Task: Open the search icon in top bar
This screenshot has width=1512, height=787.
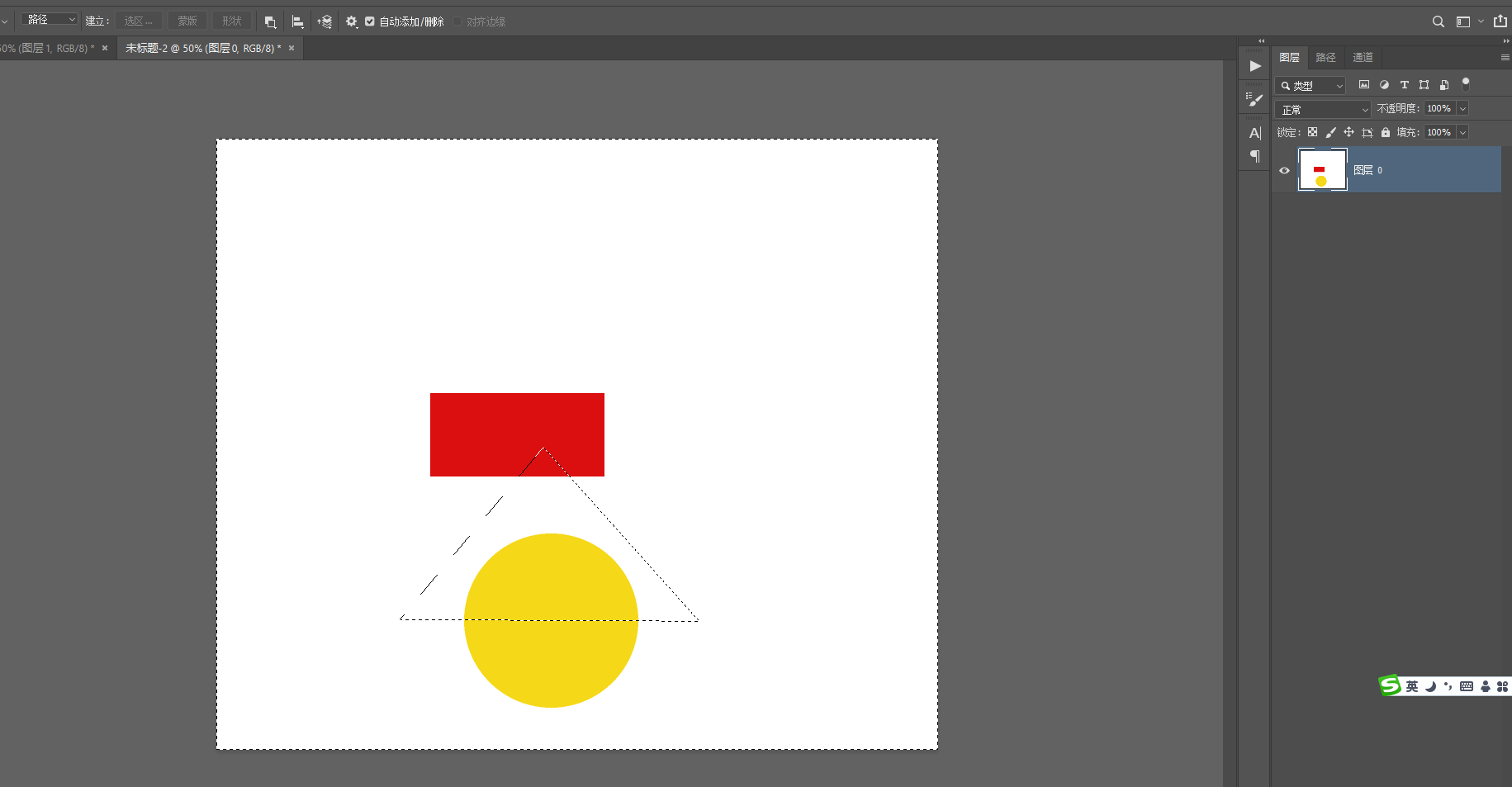Action: (x=1439, y=21)
